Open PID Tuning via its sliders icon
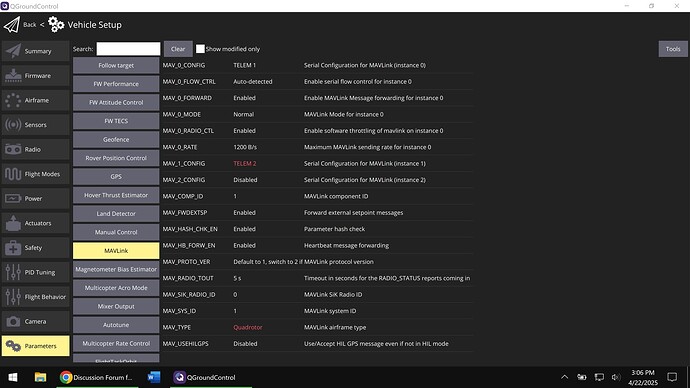The width and height of the screenshot is (690, 388). 13,272
